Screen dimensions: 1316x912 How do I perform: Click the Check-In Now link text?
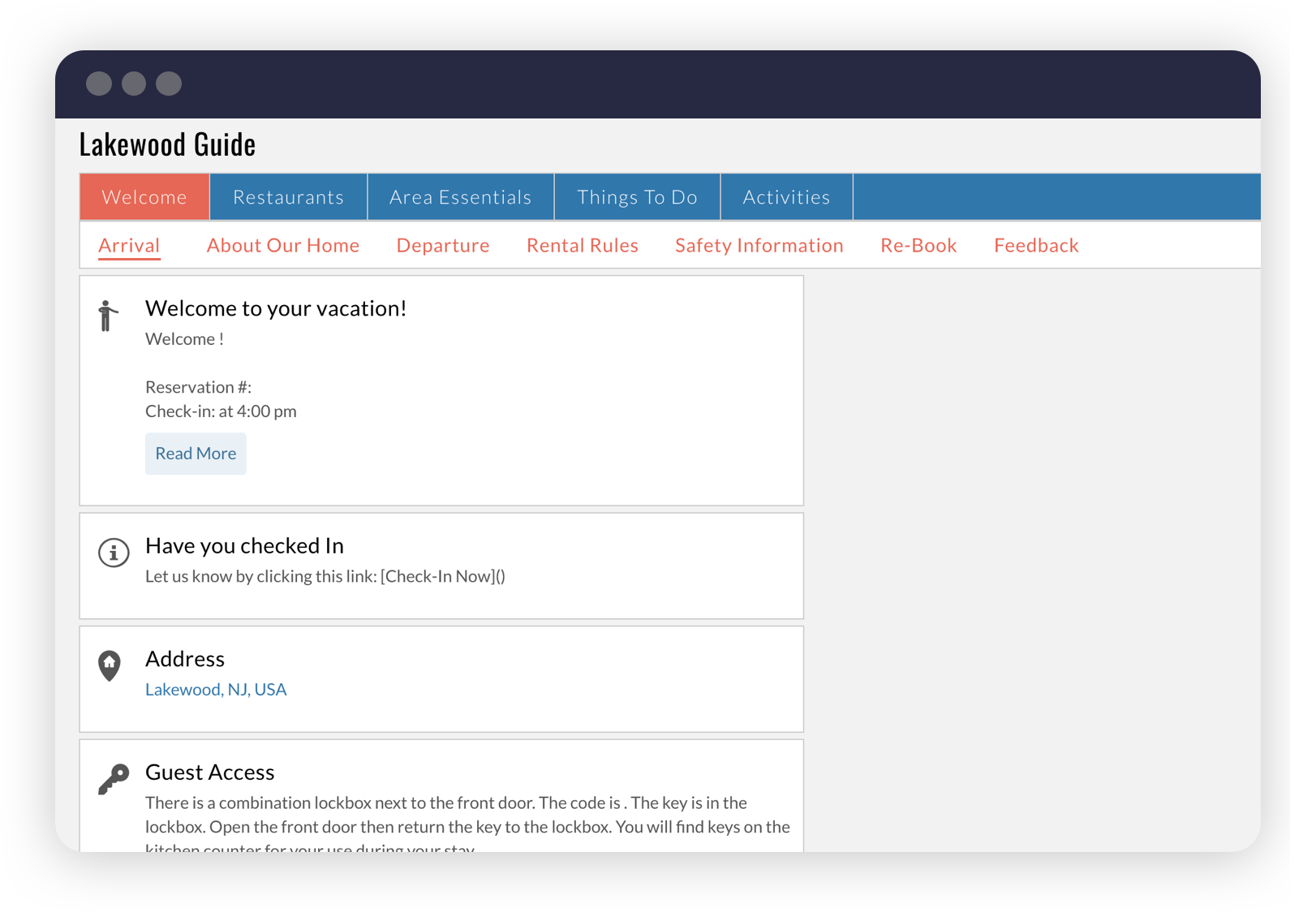point(442,576)
